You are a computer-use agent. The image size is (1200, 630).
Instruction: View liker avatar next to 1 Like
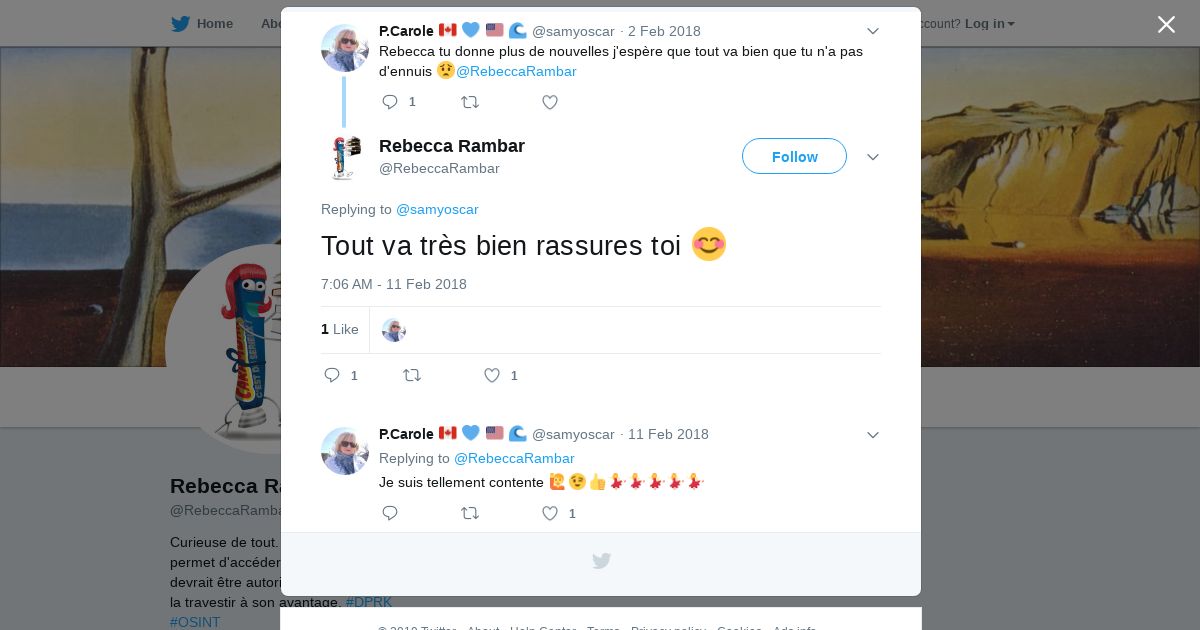click(x=394, y=330)
